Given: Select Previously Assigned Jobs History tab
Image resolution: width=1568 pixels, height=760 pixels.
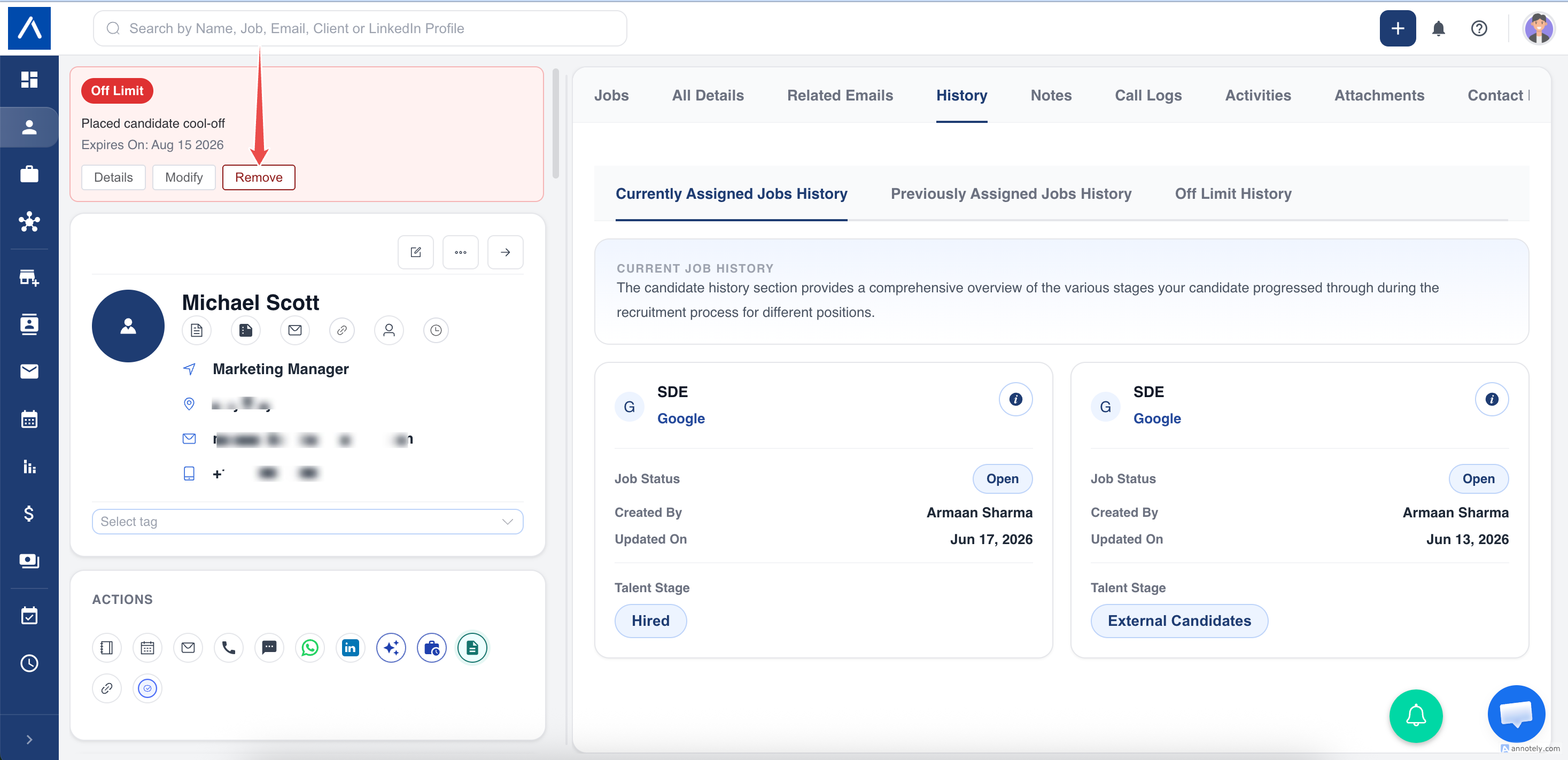Looking at the screenshot, I should coord(1011,193).
